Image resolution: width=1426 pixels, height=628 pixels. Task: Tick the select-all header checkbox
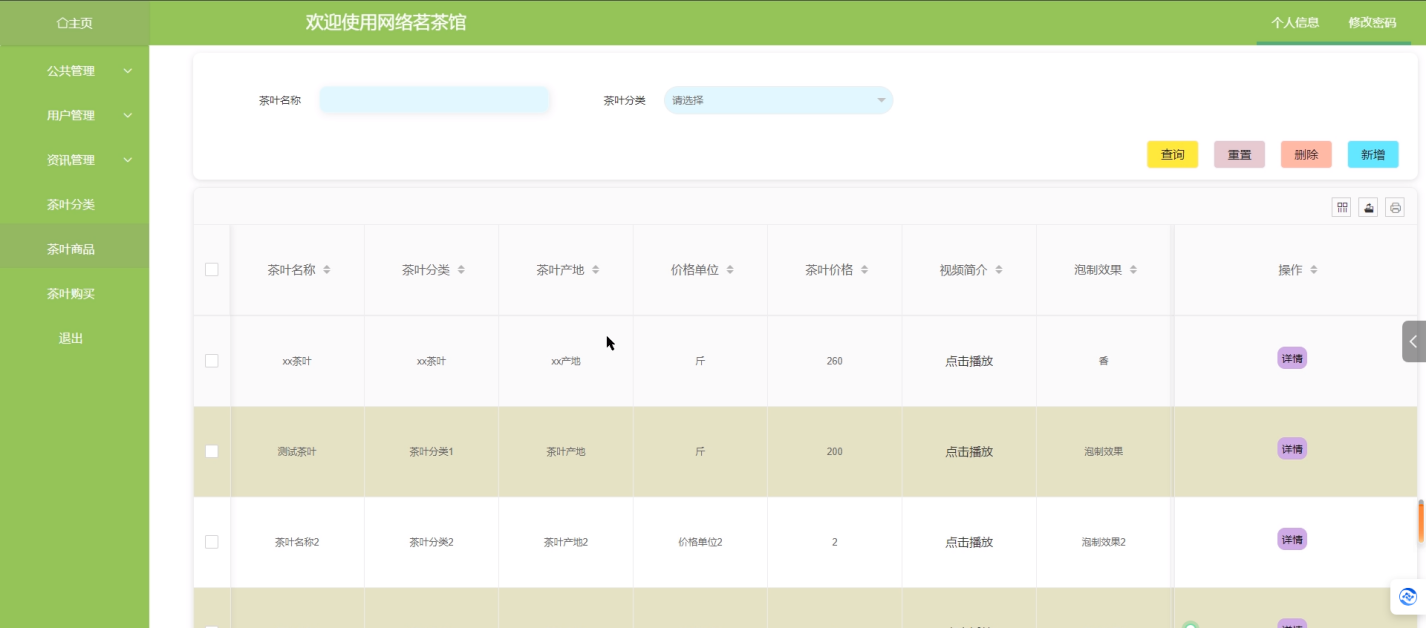click(211, 269)
